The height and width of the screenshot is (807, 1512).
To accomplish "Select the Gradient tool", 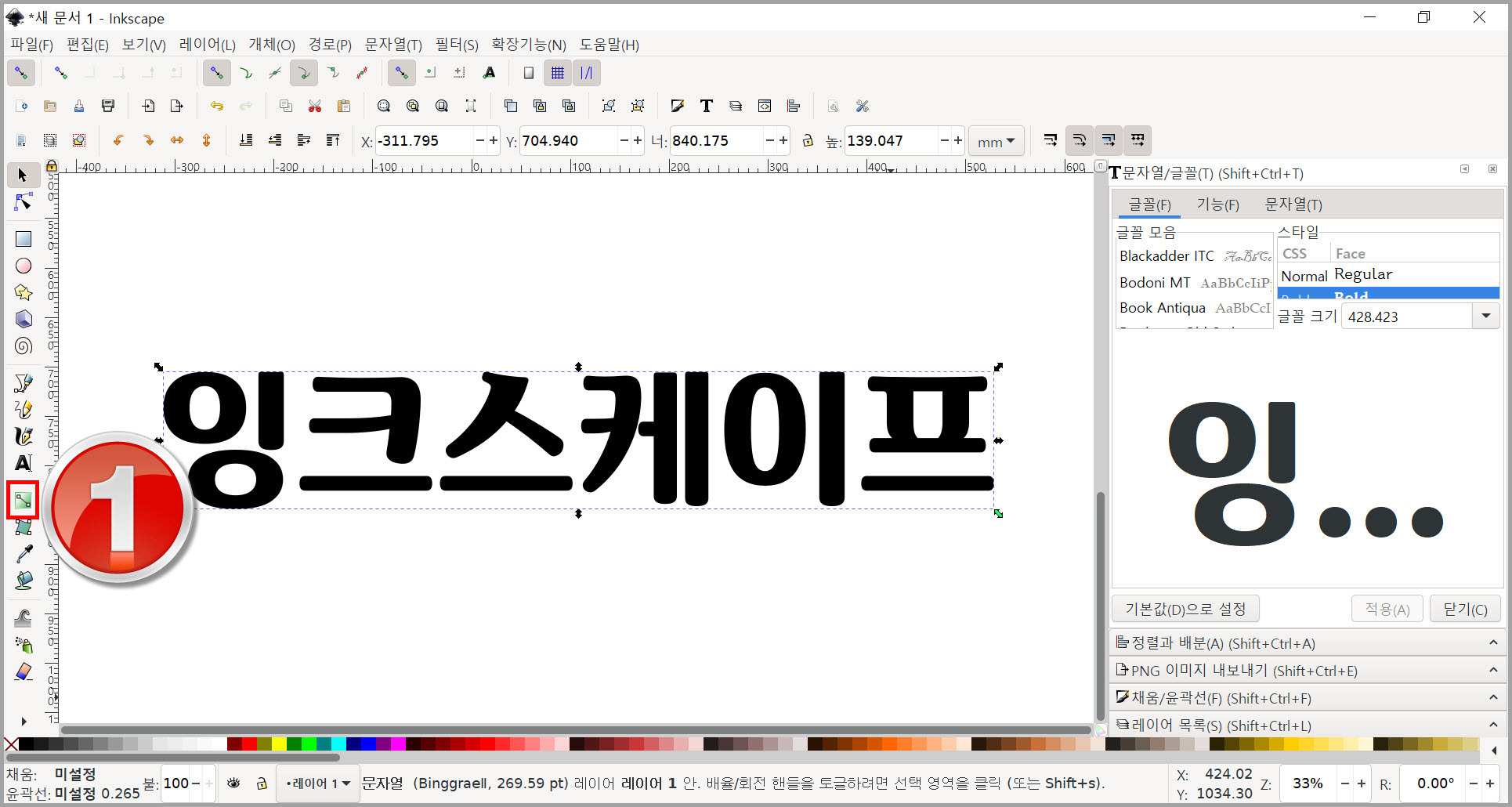I will pyautogui.click(x=24, y=500).
